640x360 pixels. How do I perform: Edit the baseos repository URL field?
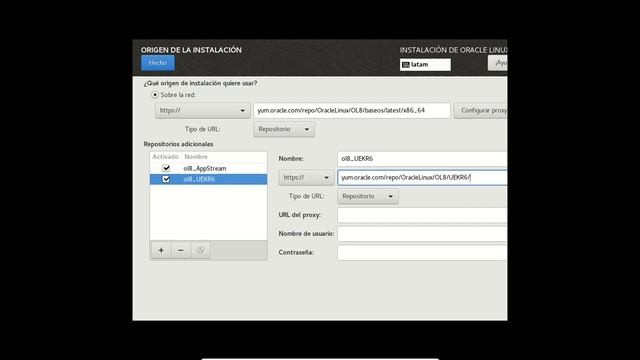(x=352, y=110)
